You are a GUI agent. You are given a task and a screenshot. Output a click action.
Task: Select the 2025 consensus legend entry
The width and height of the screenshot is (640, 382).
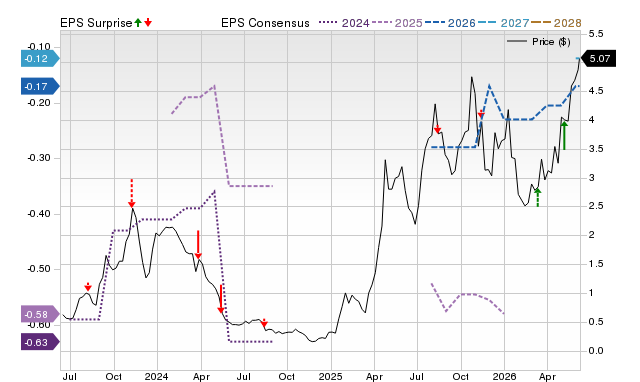(397, 23)
